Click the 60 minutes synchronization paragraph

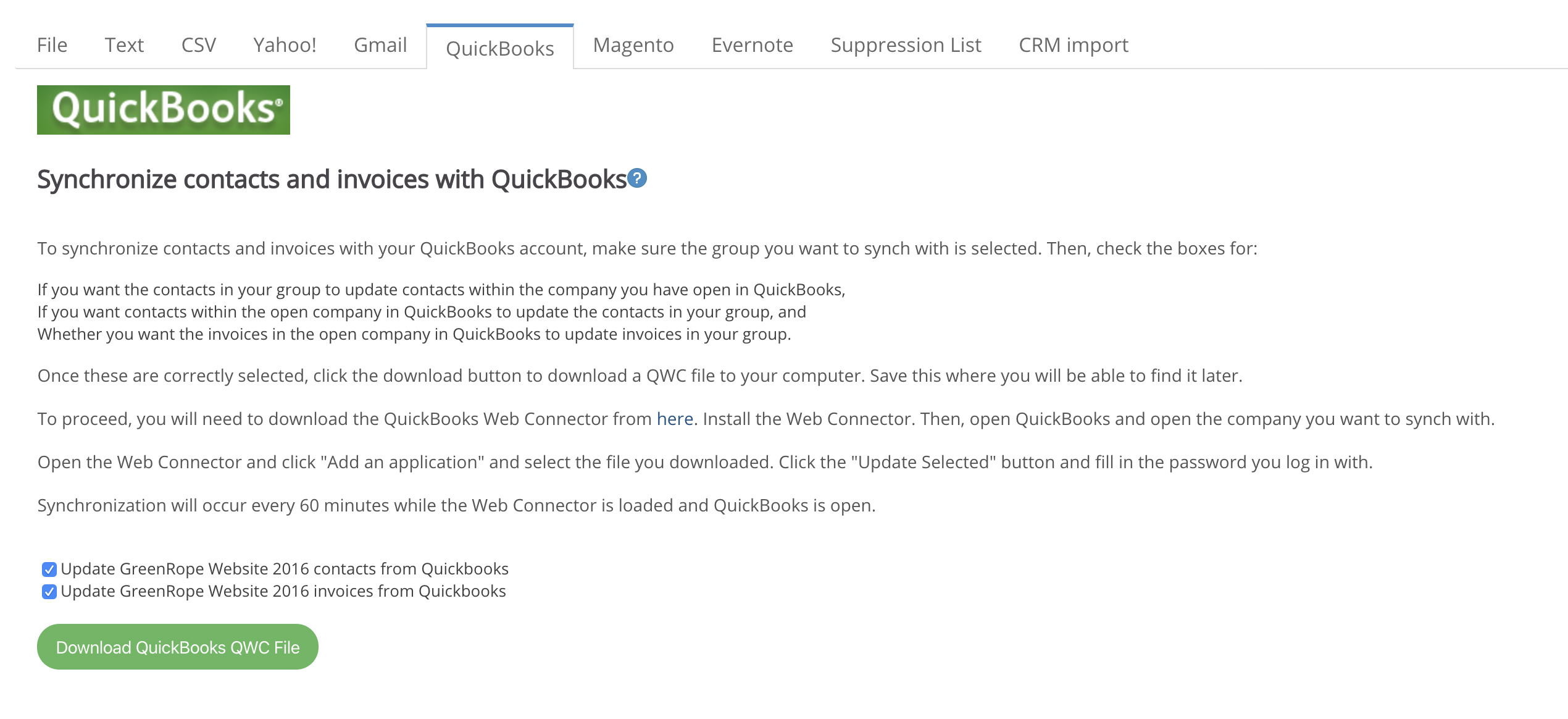pyautogui.click(x=457, y=505)
